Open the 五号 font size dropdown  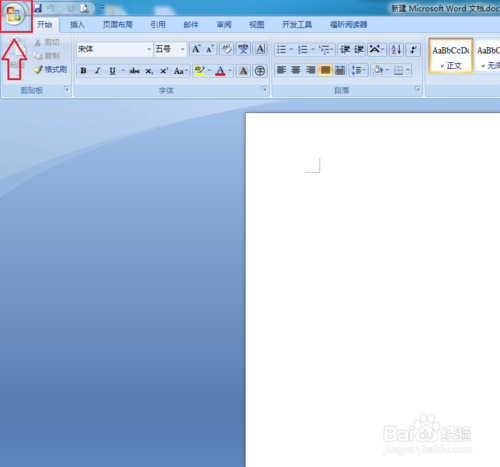point(182,49)
